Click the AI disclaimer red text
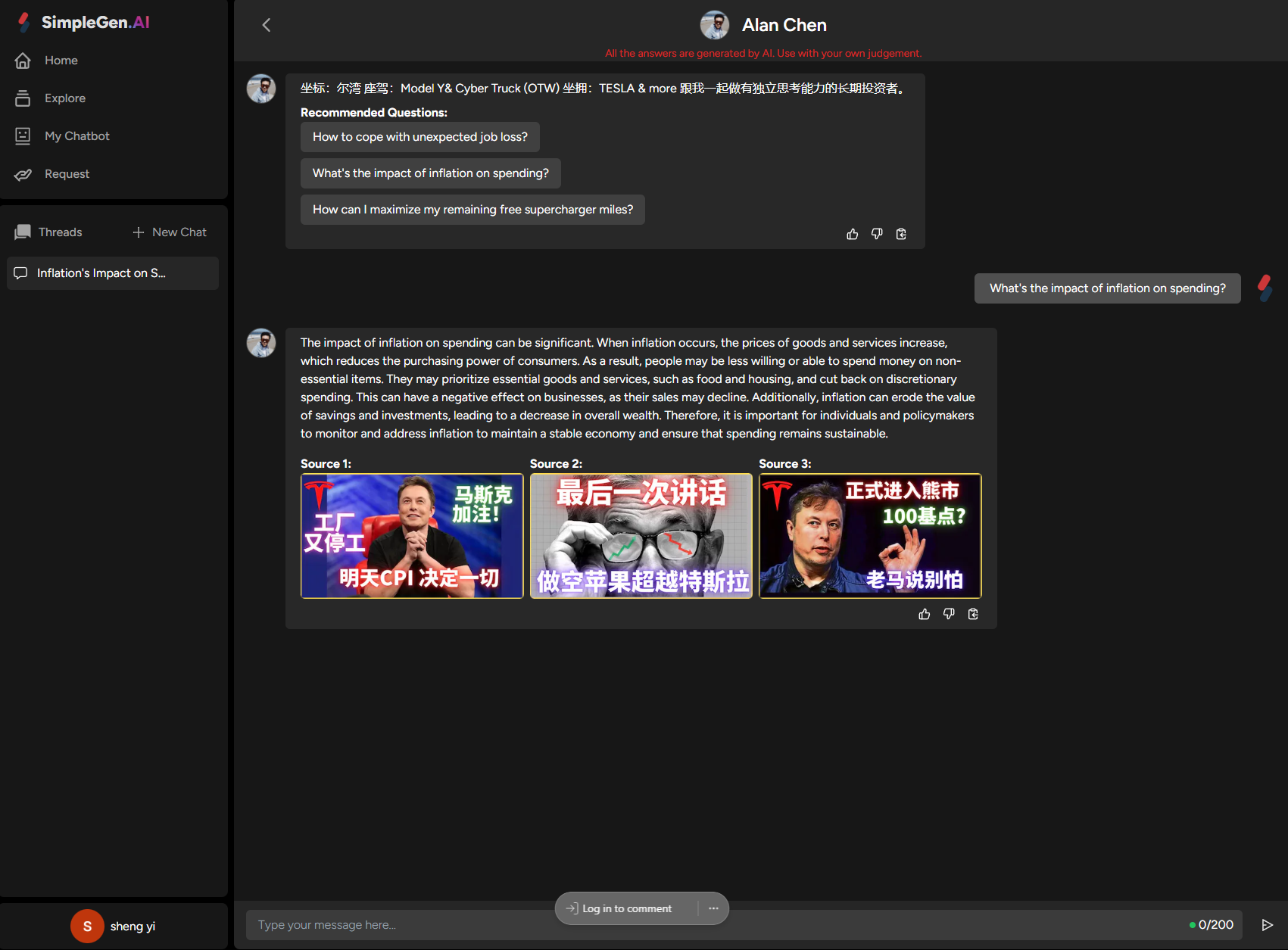Viewport: 1288px width, 950px height. click(763, 54)
